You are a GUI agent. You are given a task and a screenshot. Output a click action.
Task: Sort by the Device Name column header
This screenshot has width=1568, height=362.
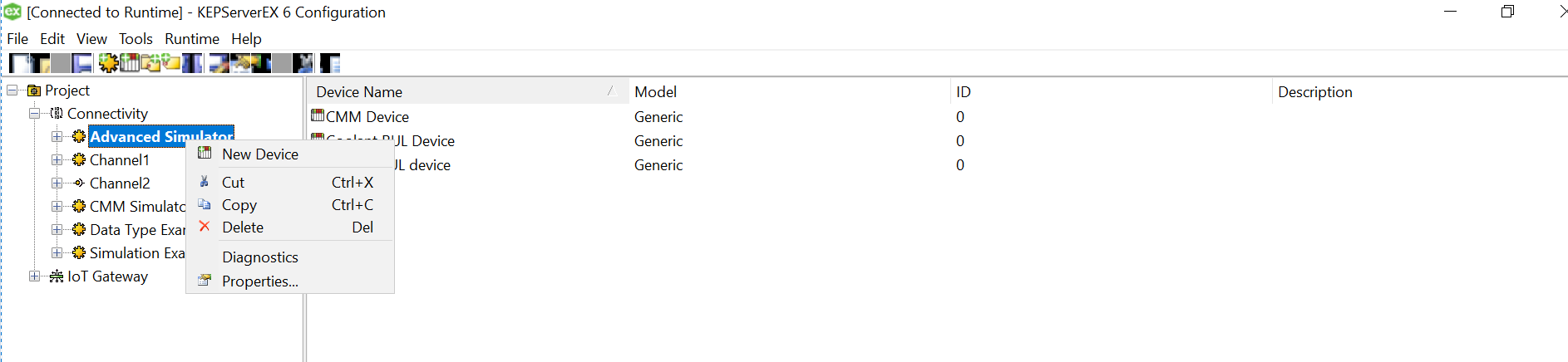(x=359, y=92)
